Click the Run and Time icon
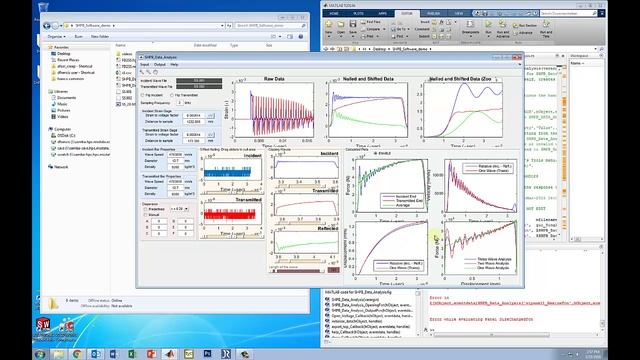 (x=546, y=24)
